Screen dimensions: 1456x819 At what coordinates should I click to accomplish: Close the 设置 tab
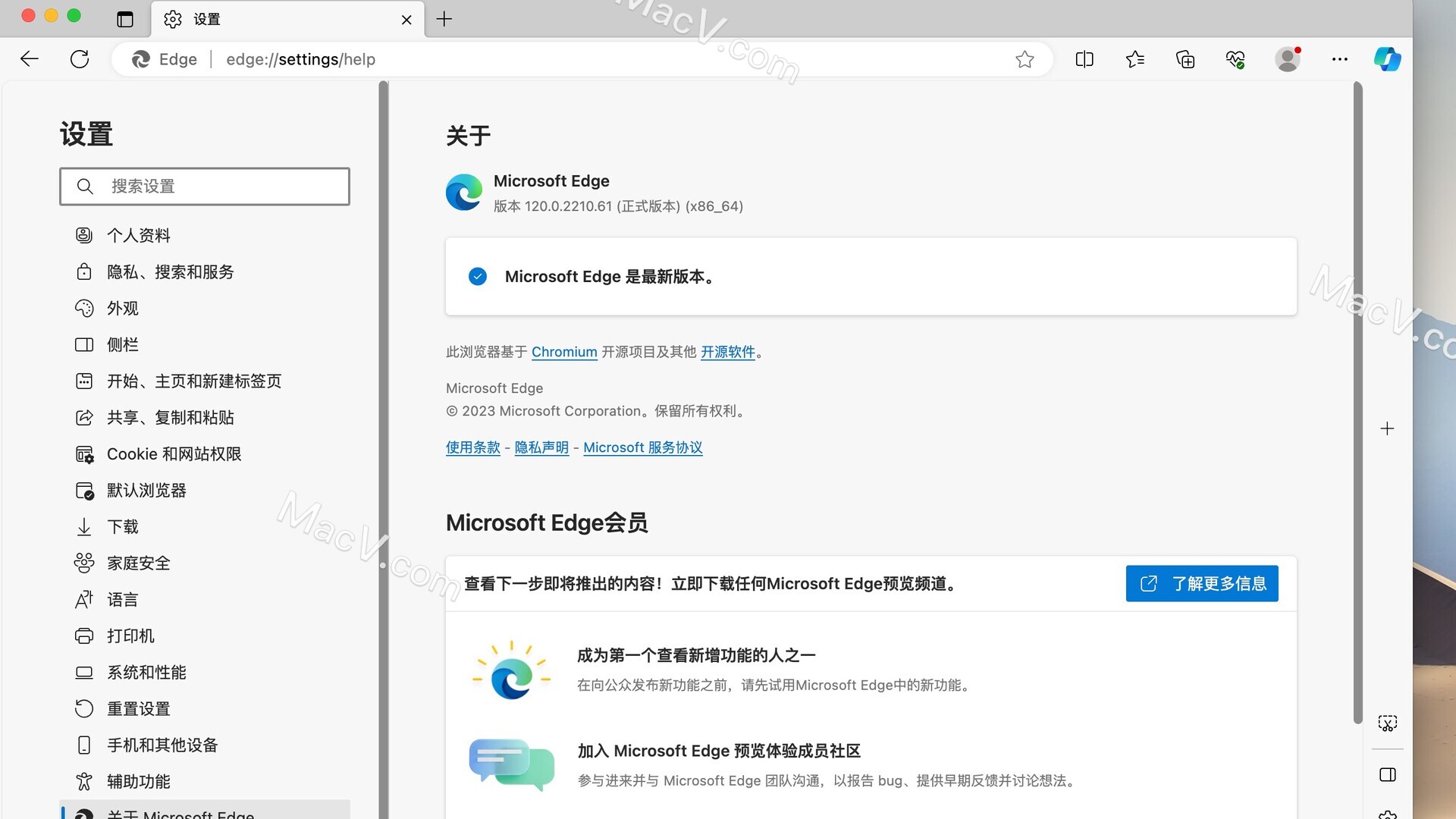406,20
